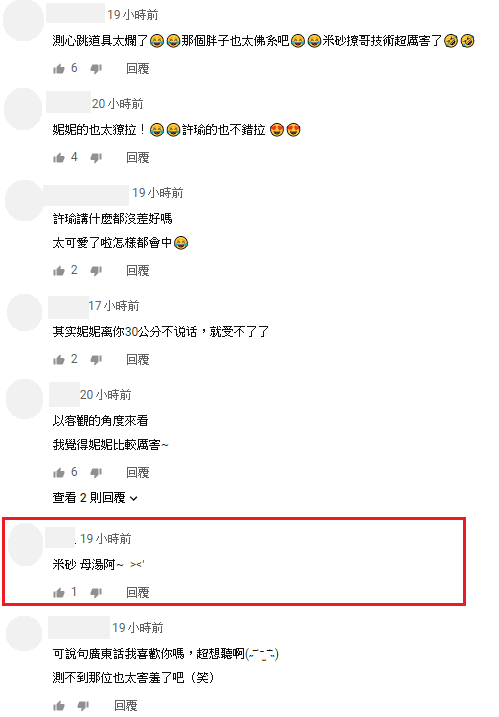Dislike the comment 以客觀的角度來看
Viewport: 499px width, 717px height.
pos(96,473)
